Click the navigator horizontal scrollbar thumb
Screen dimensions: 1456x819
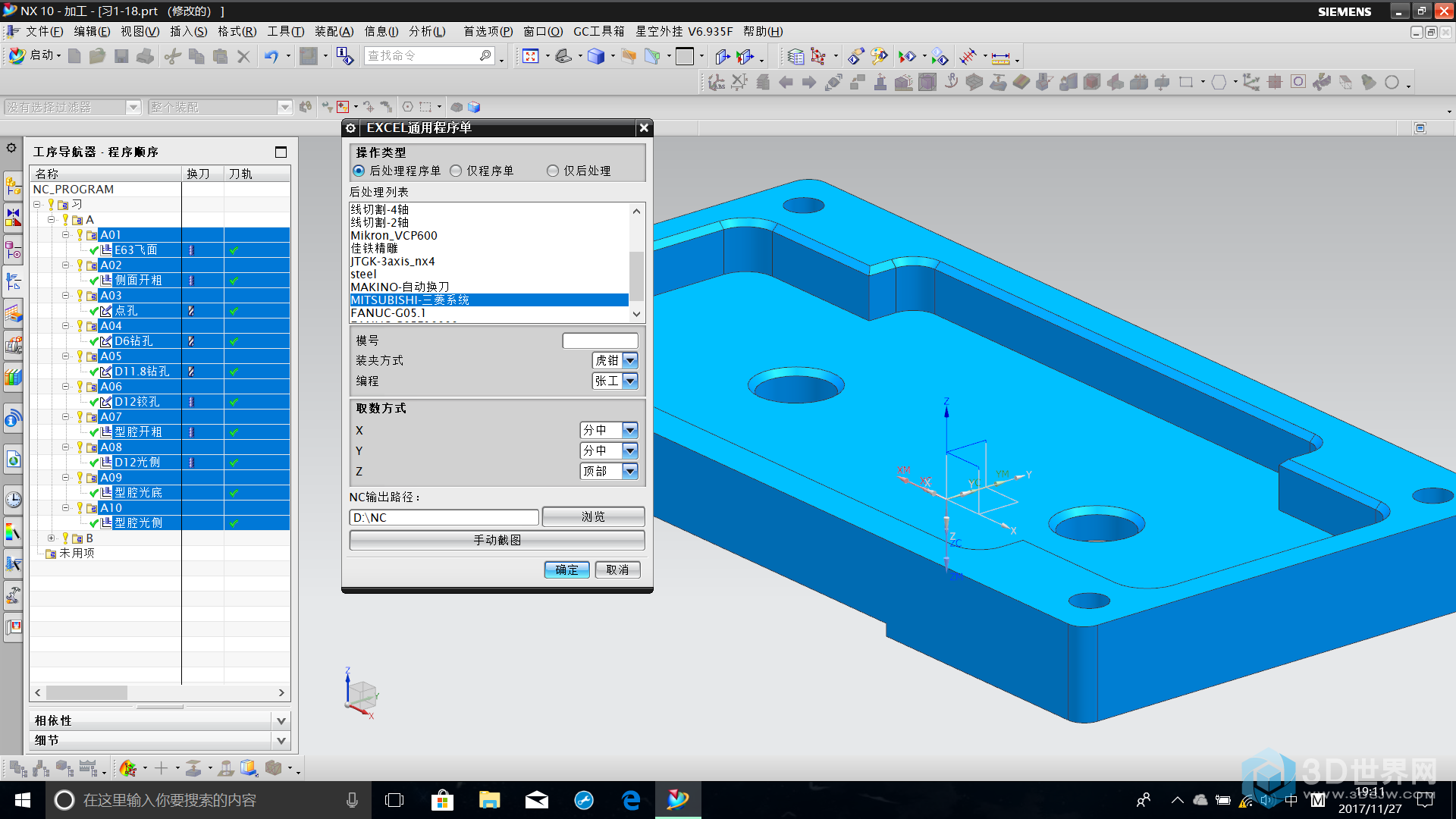(x=86, y=692)
